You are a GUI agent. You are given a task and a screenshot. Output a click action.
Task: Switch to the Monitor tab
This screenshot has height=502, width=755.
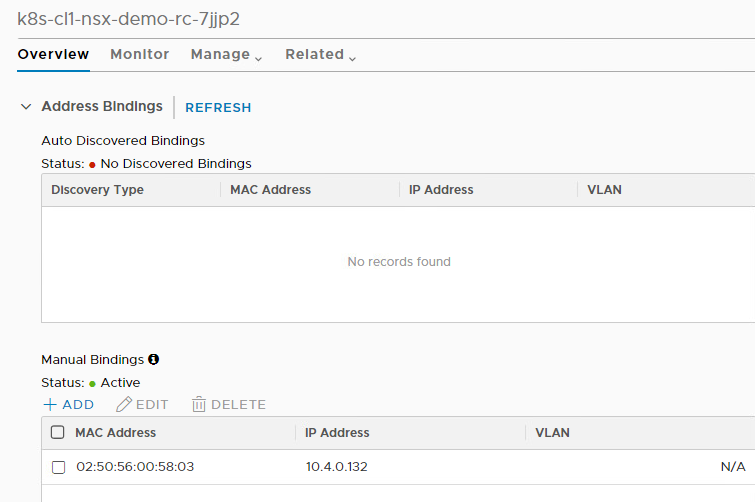click(x=140, y=55)
